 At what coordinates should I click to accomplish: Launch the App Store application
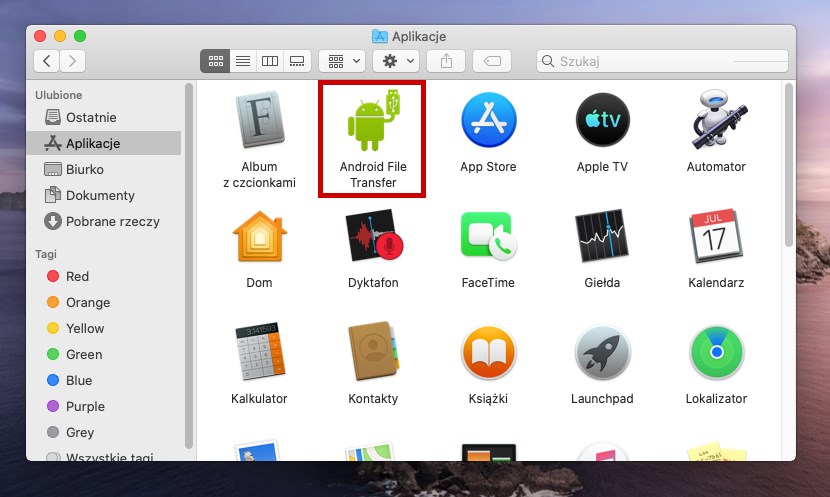pyautogui.click(x=488, y=120)
